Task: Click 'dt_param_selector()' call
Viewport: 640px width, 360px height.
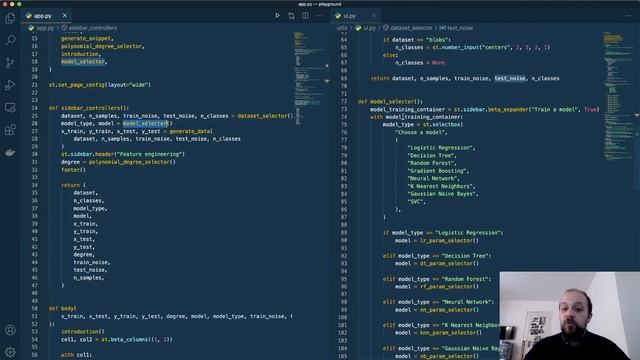Action: [x=449, y=264]
